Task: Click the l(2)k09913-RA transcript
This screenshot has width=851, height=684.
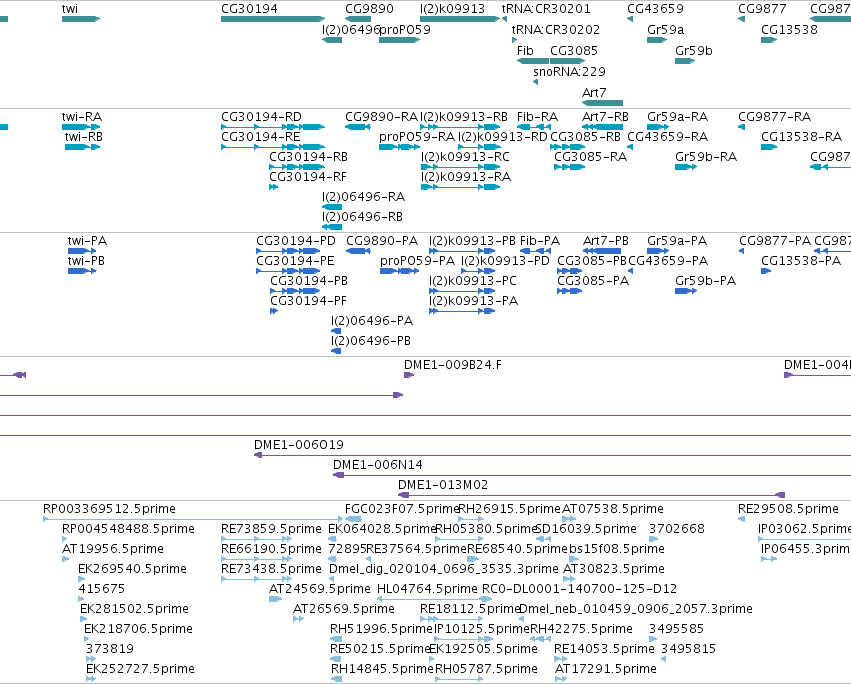Action: coord(460,187)
